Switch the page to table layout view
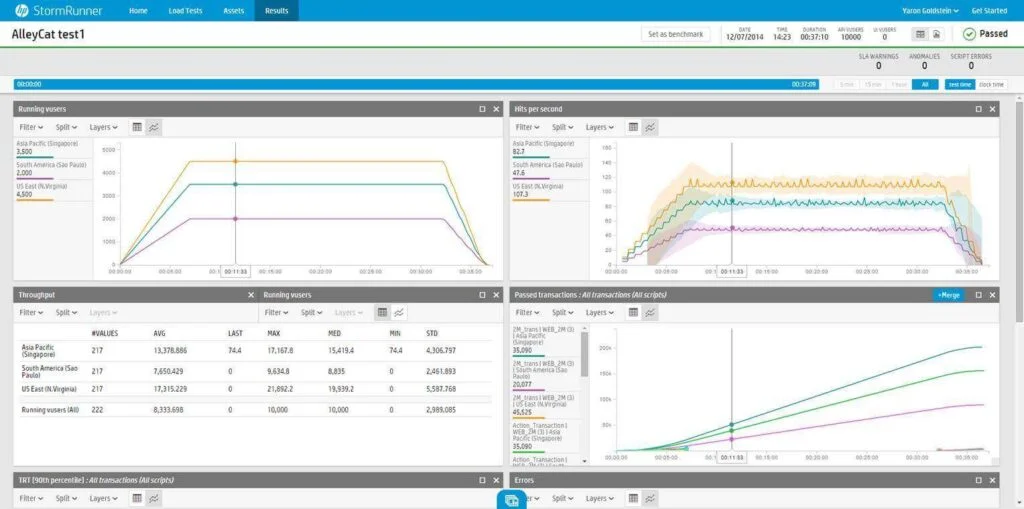 (x=920, y=34)
